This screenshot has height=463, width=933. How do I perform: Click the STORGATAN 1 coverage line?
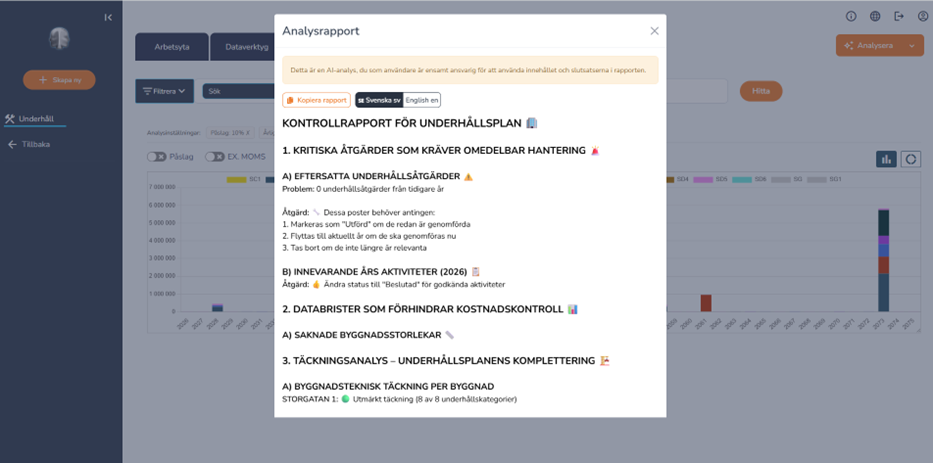[x=399, y=399]
